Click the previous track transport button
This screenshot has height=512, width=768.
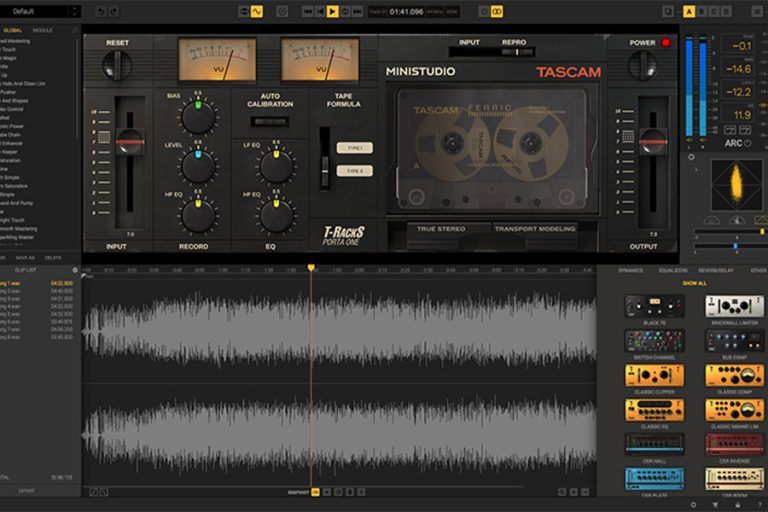pos(320,11)
